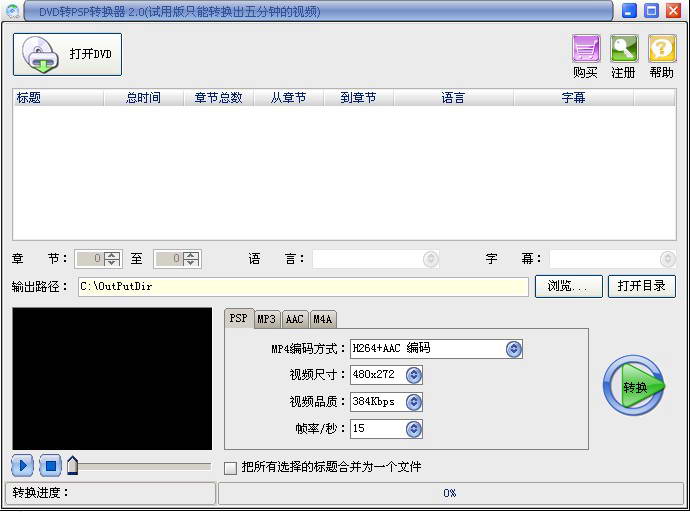This screenshot has width=690, height=512.
Task: Click the 到章节 column header
Action: pyautogui.click(x=358, y=97)
